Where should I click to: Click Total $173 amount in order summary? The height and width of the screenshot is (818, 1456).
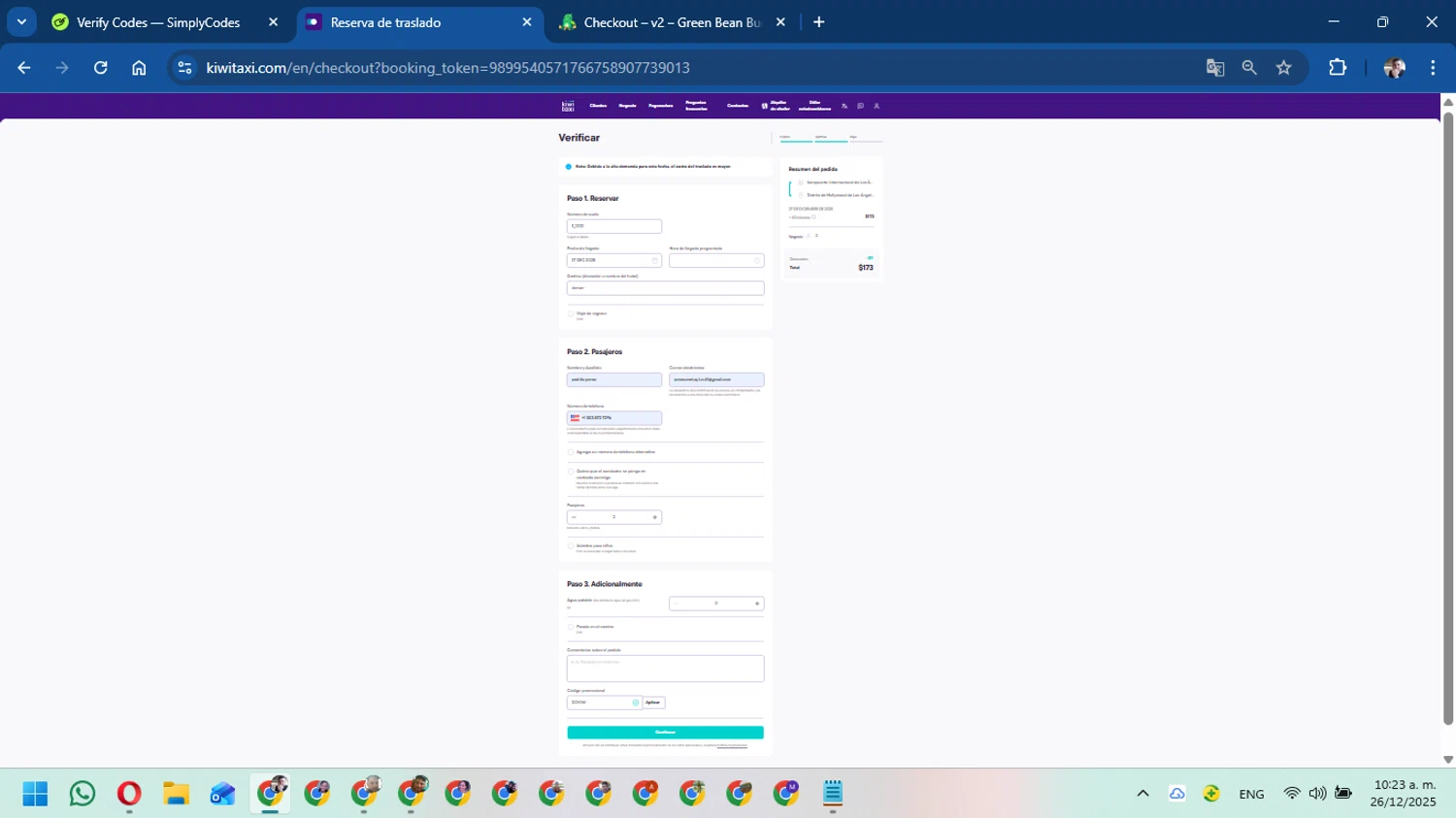click(x=866, y=268)
